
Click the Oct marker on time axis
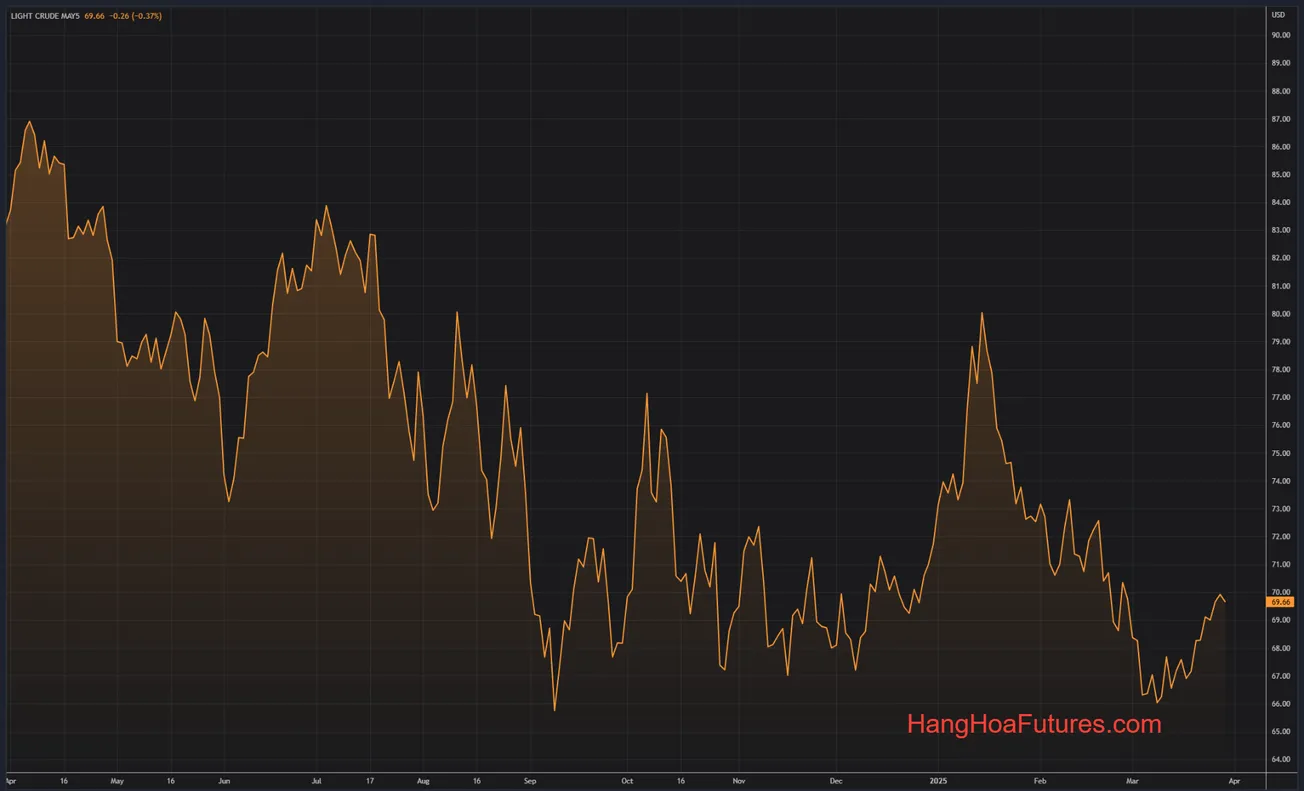pos(627,780)
